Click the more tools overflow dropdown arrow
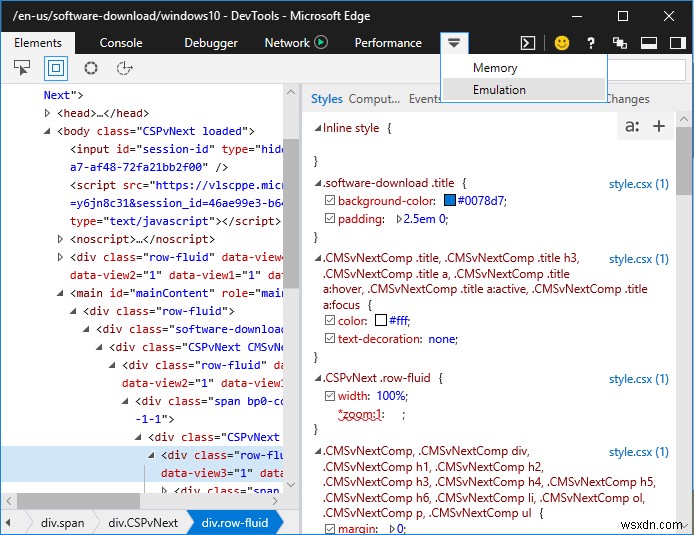The image size is (694, 535). [454, 43]
